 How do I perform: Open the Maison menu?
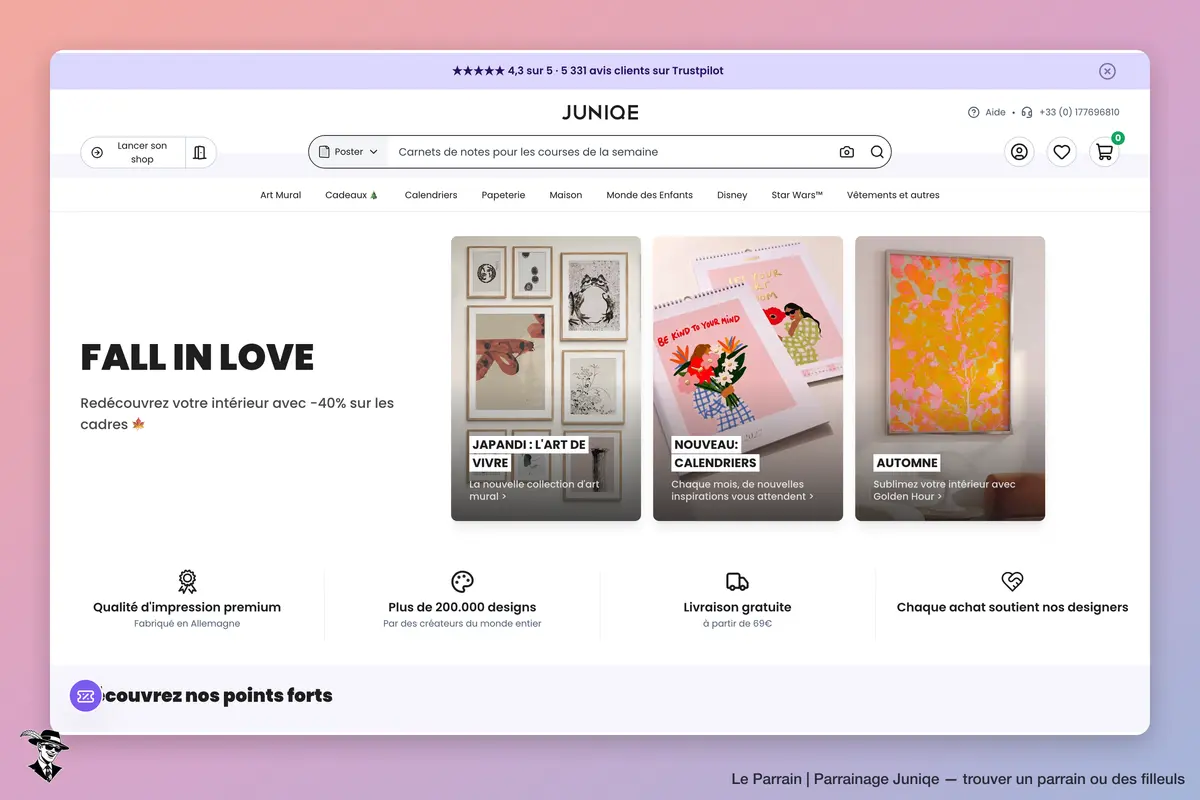click(x=566, y=195)
